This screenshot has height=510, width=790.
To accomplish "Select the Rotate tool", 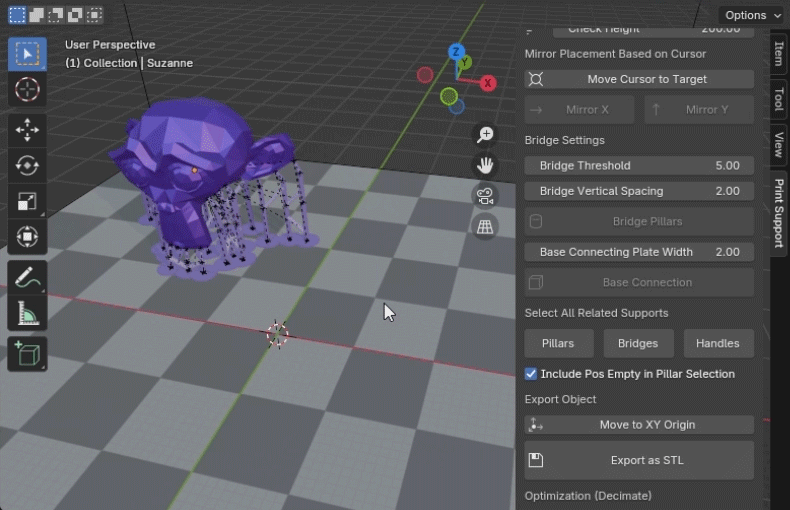I will [x=27, y=165].
